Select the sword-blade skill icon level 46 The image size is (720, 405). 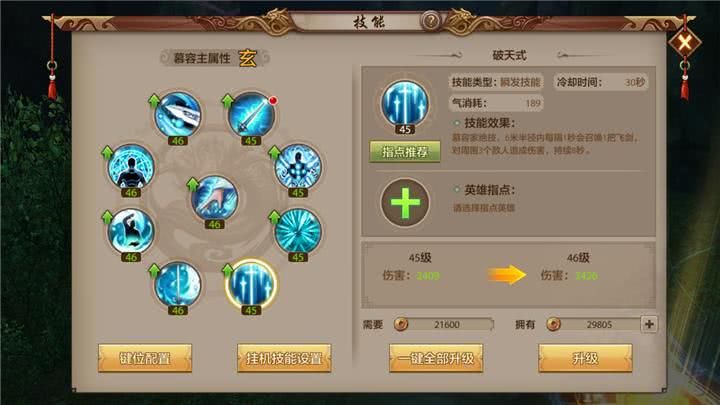178,115
